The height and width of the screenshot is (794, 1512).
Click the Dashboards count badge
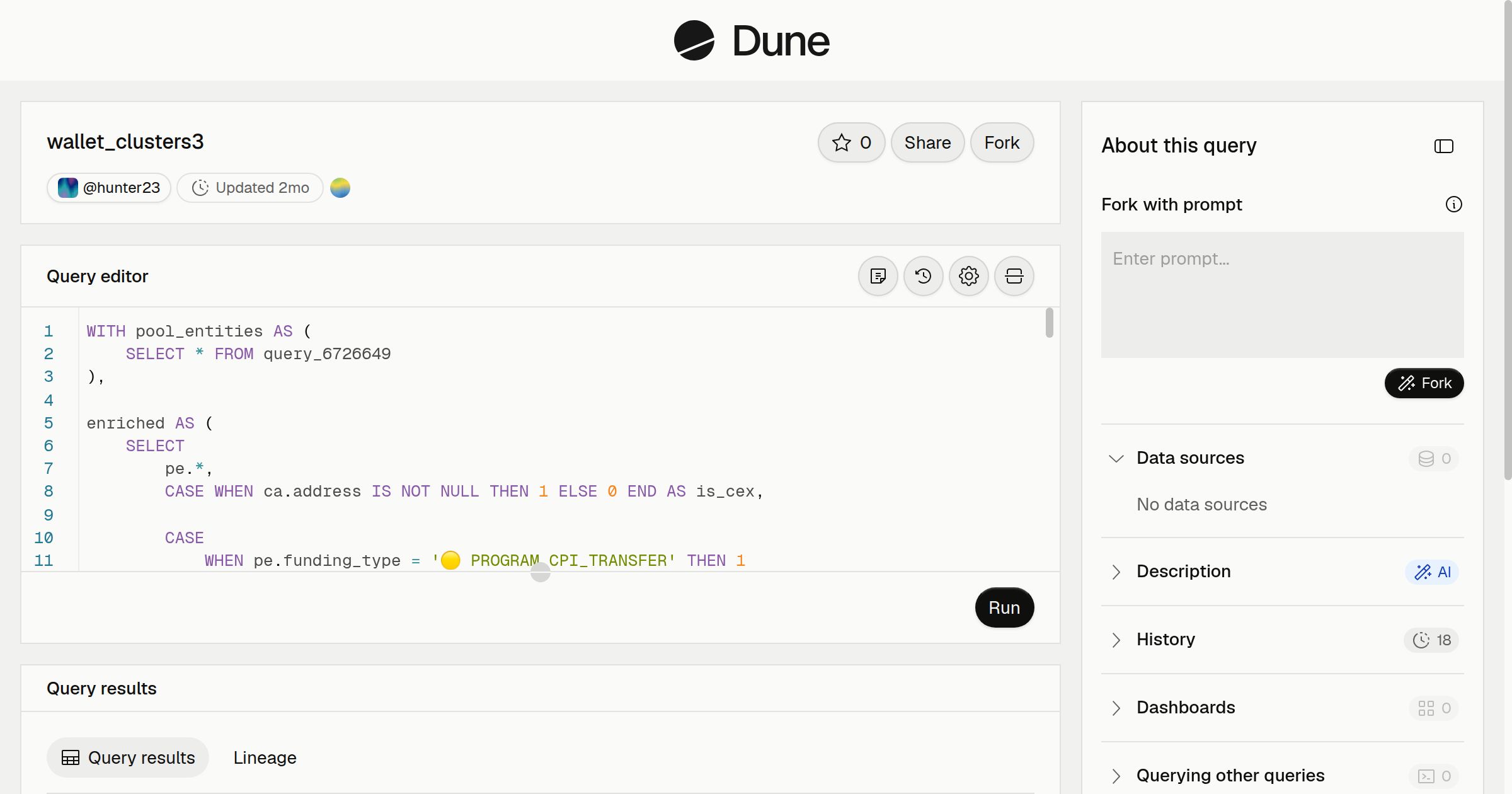click(1435, 708)
